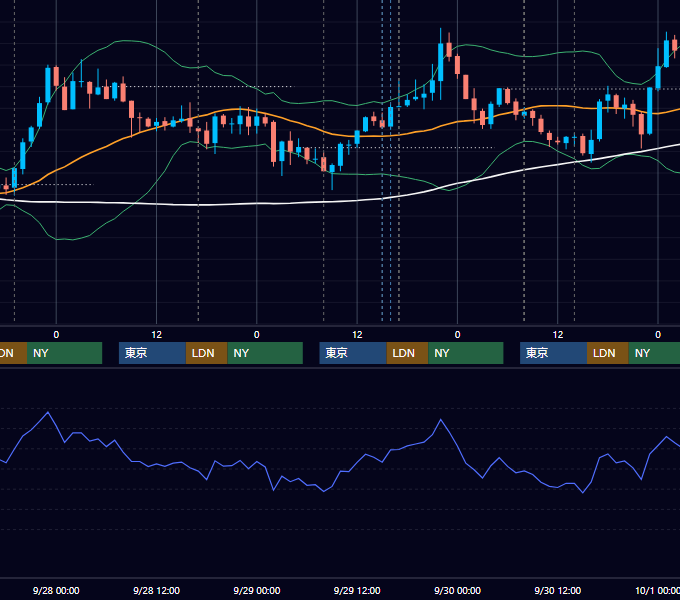Pick the 9/29 12:00 date label
680x600 pixels.
(x=357, y=590)
